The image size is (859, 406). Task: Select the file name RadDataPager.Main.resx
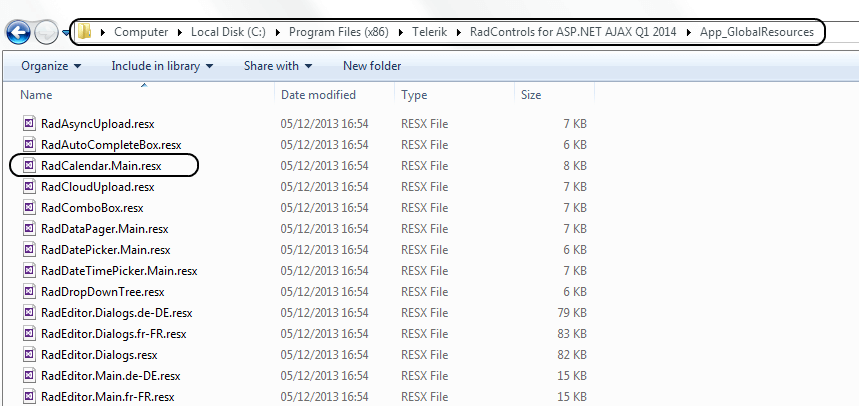[x=105, y=228]
